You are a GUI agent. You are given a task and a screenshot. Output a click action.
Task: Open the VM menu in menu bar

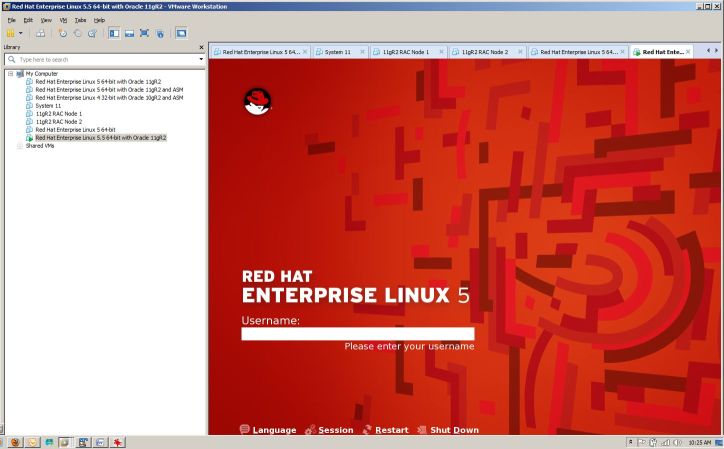point(61,20)
